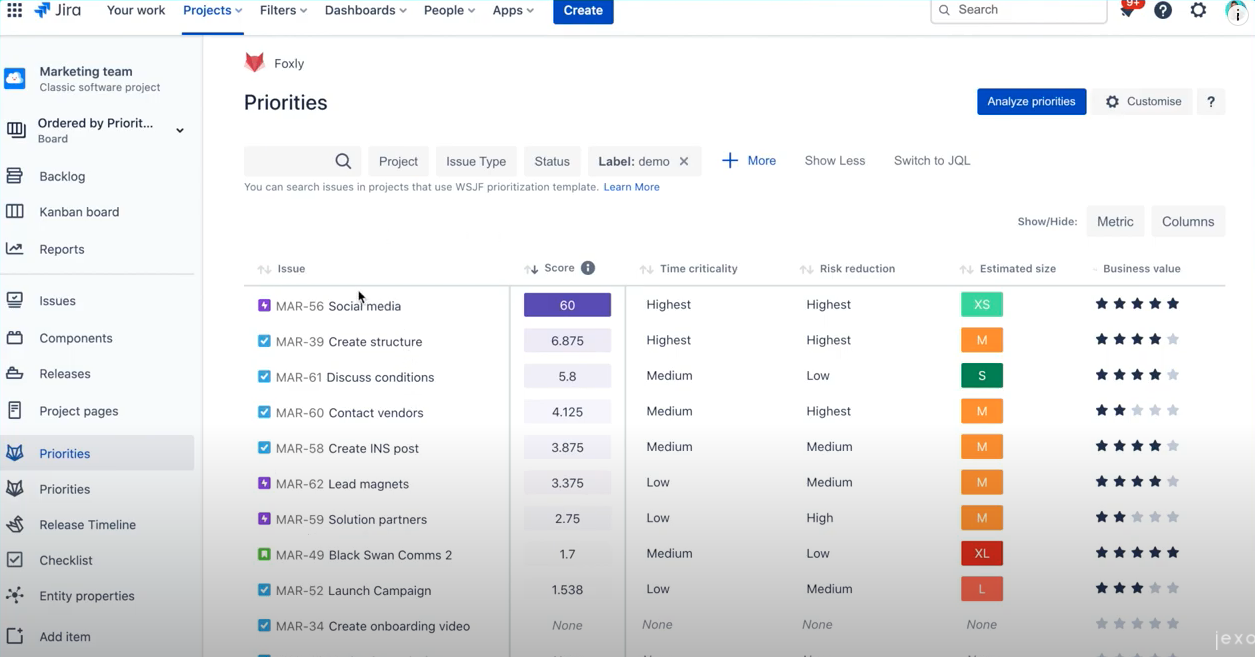Click the magnifier icon in the filter search
This screenshot has height=657, width=1255.
[343, 160]
